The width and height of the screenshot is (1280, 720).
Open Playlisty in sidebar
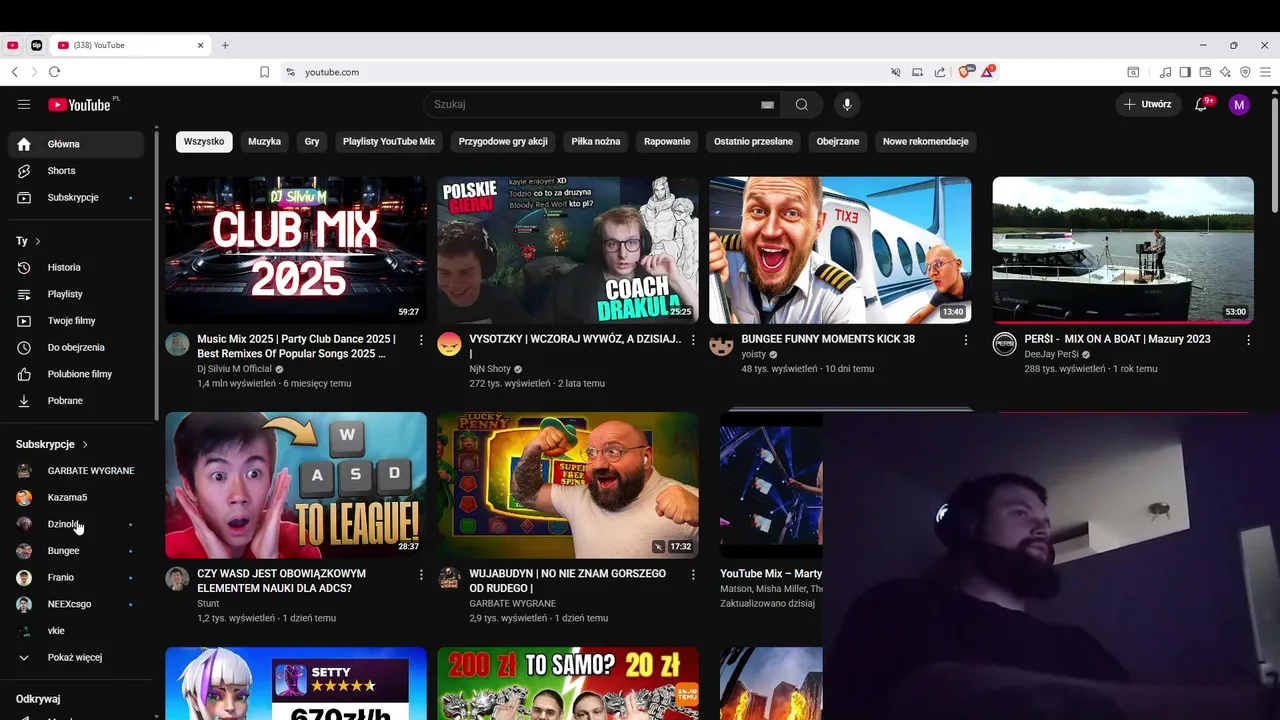click(x=76, y=294)
